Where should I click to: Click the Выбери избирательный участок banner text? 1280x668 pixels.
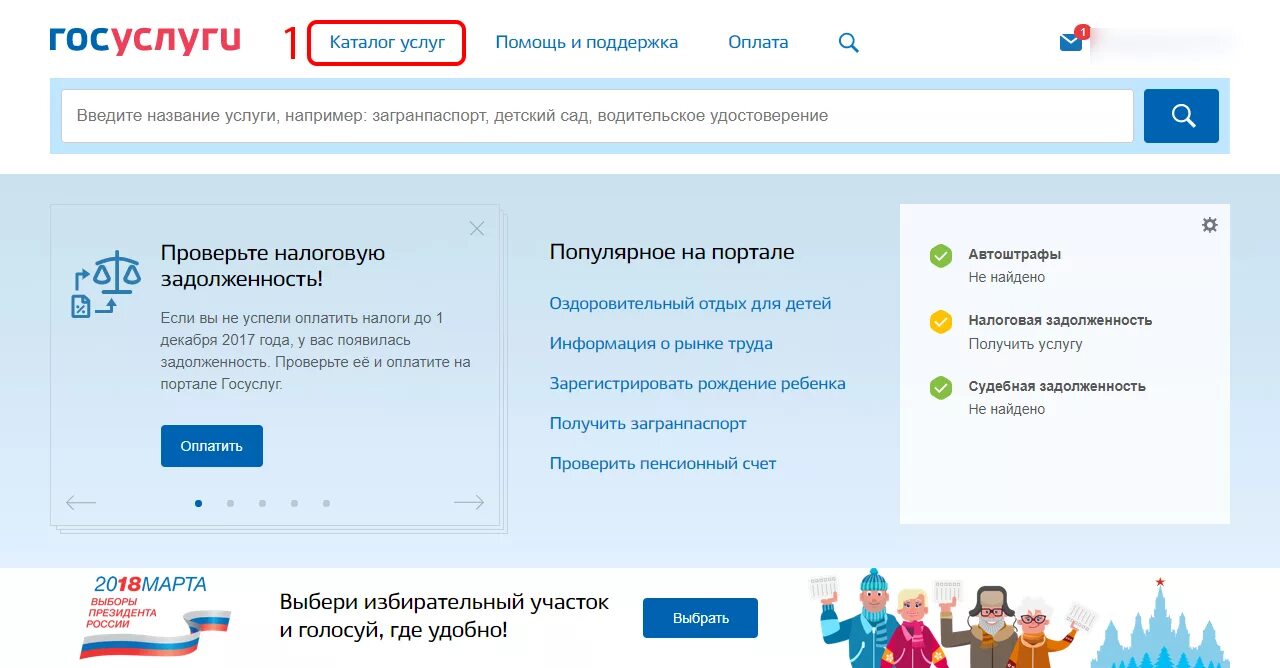click(444, 616)
